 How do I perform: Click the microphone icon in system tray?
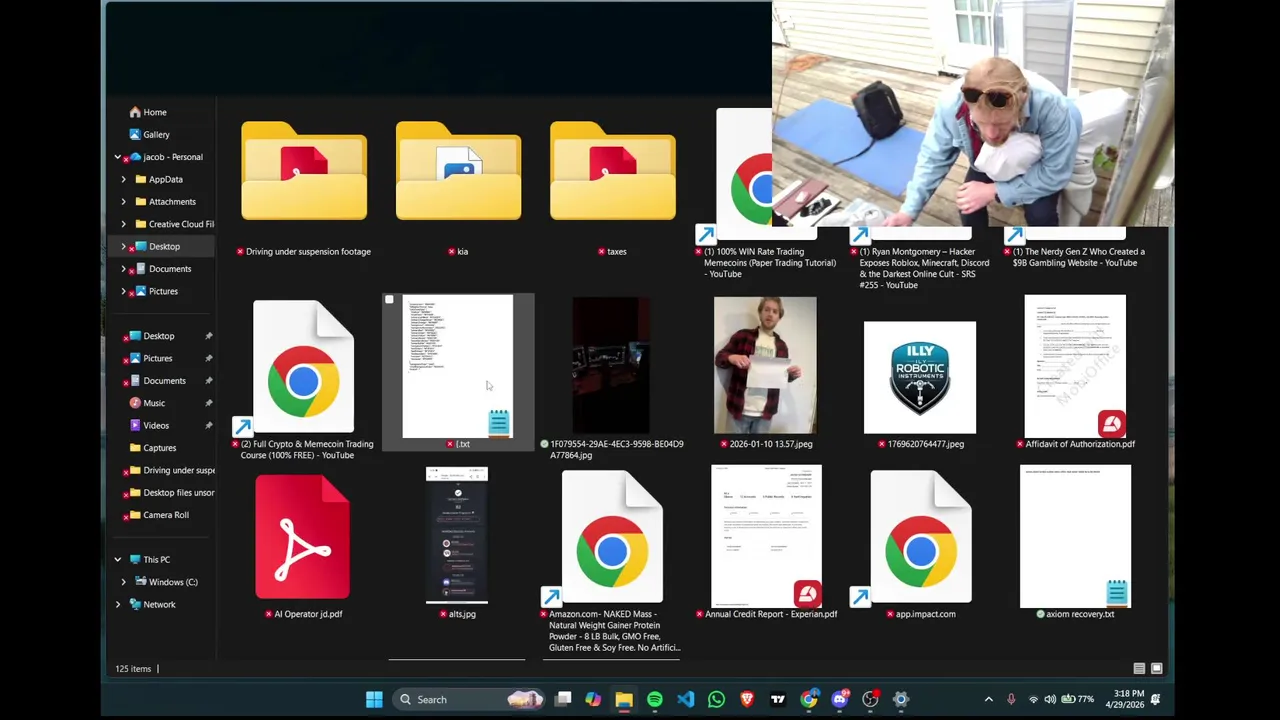(1011, 700)
